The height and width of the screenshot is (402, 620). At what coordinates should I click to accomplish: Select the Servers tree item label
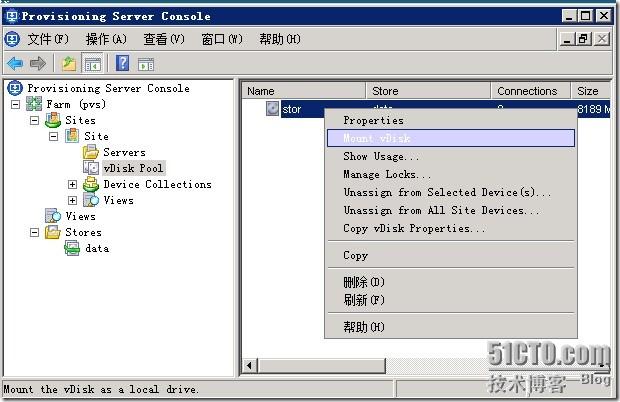coord(125,152)
